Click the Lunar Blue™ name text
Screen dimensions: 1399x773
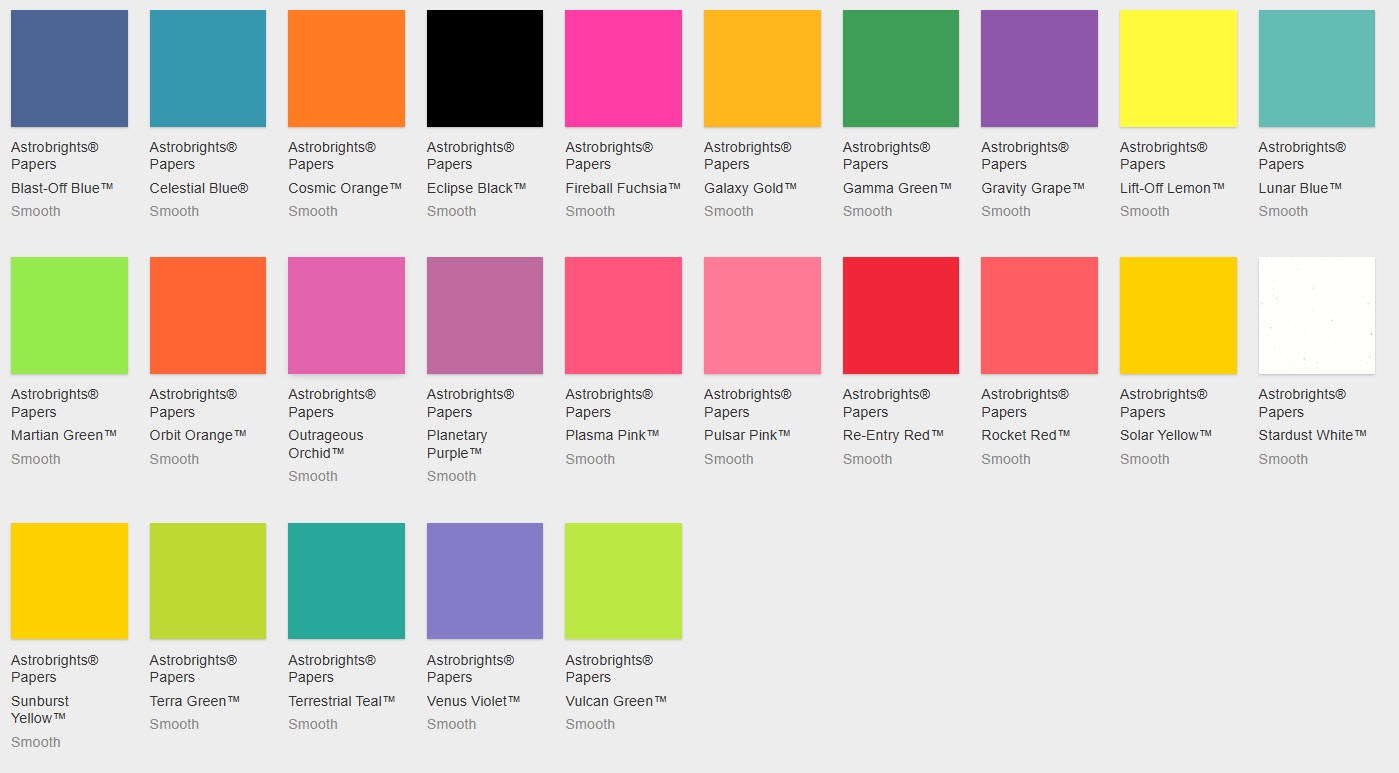[x=1300, y=188]
